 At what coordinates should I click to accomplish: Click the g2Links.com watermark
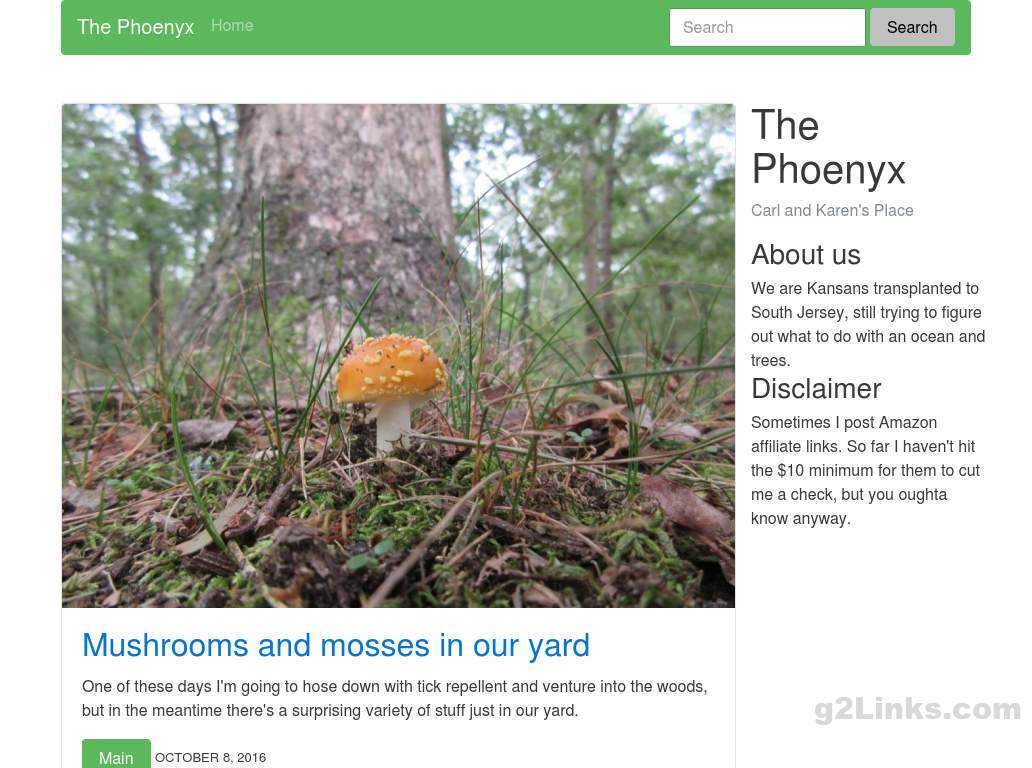coord(917,709)
